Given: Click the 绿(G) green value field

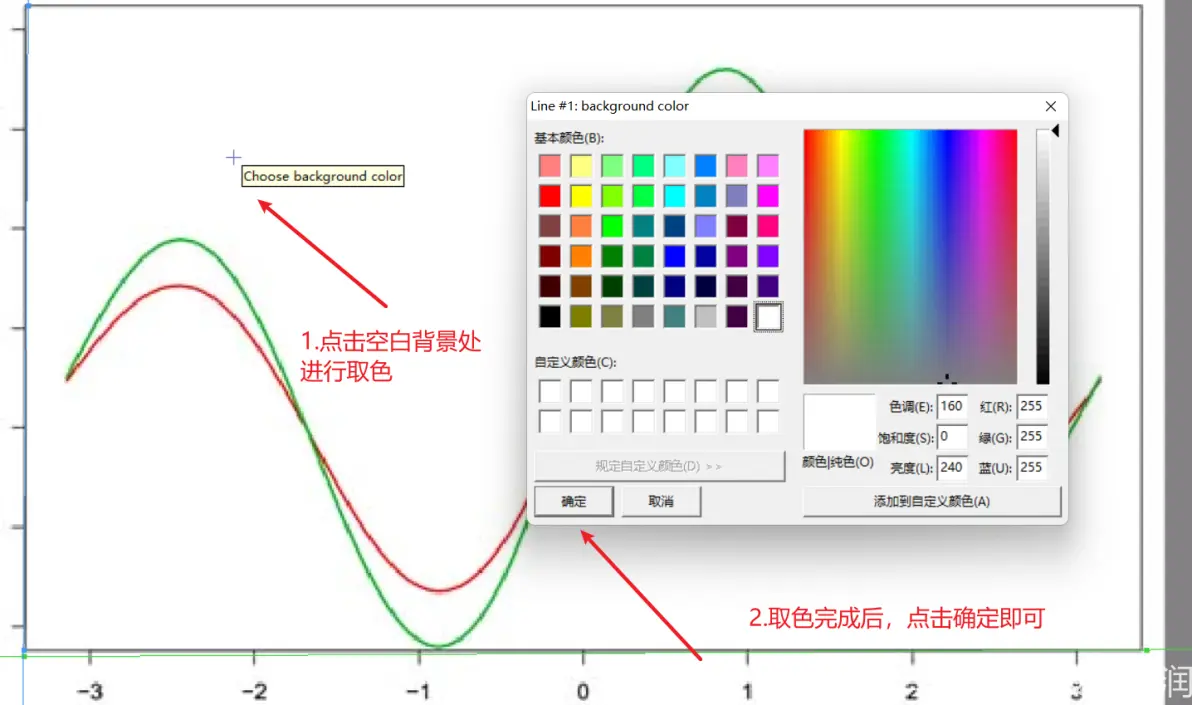Looking at the screenshot, I should click(1032, 437).
